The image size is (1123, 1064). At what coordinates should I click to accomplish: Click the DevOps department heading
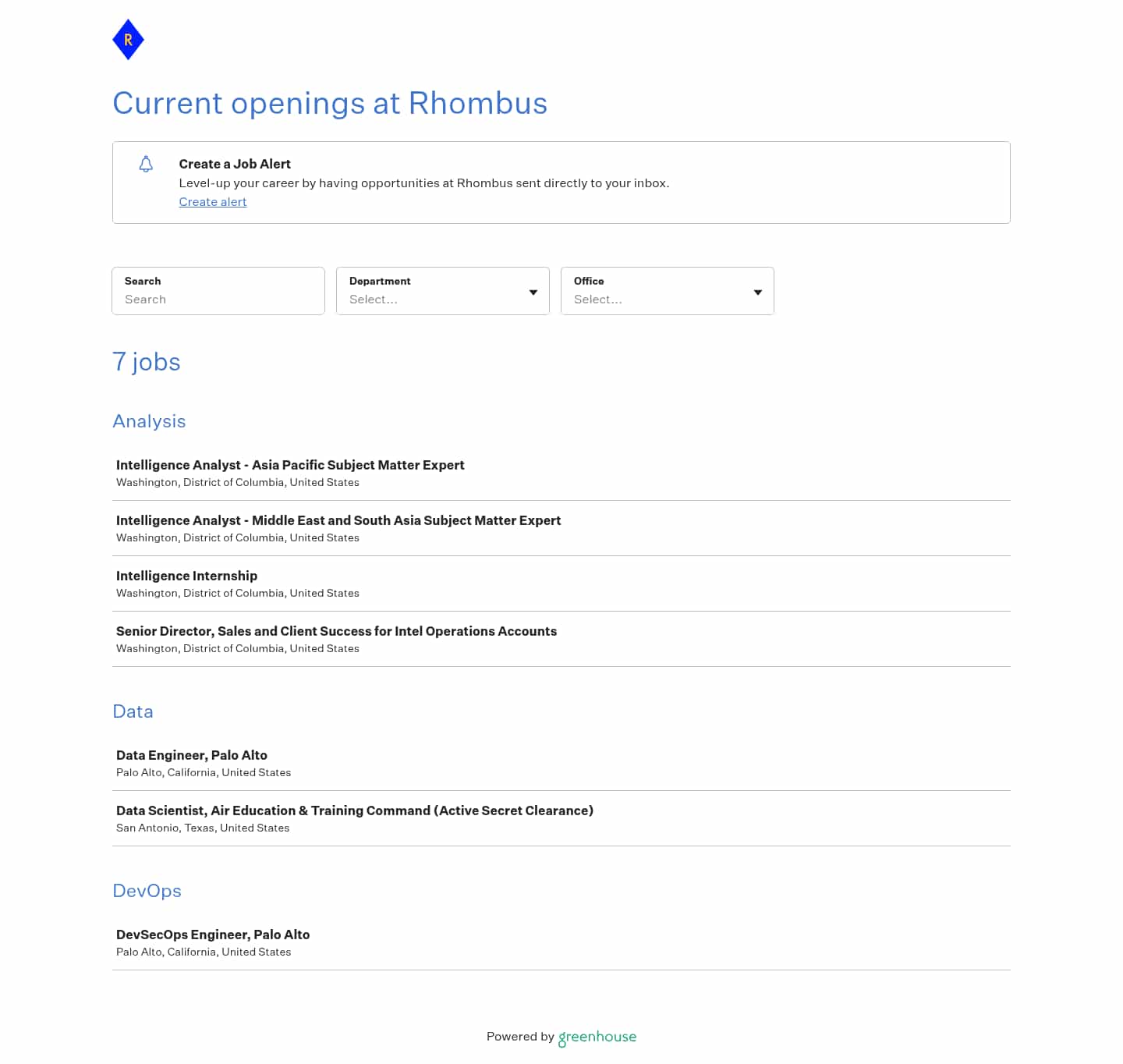click(147, 891)
